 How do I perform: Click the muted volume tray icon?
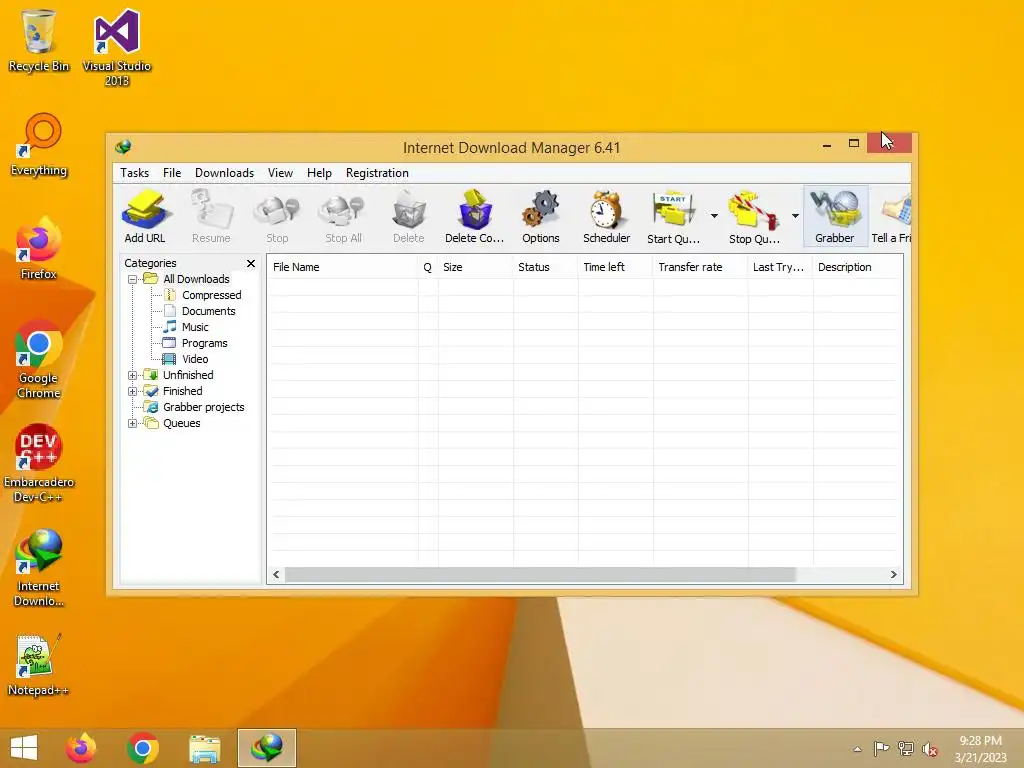929,749
